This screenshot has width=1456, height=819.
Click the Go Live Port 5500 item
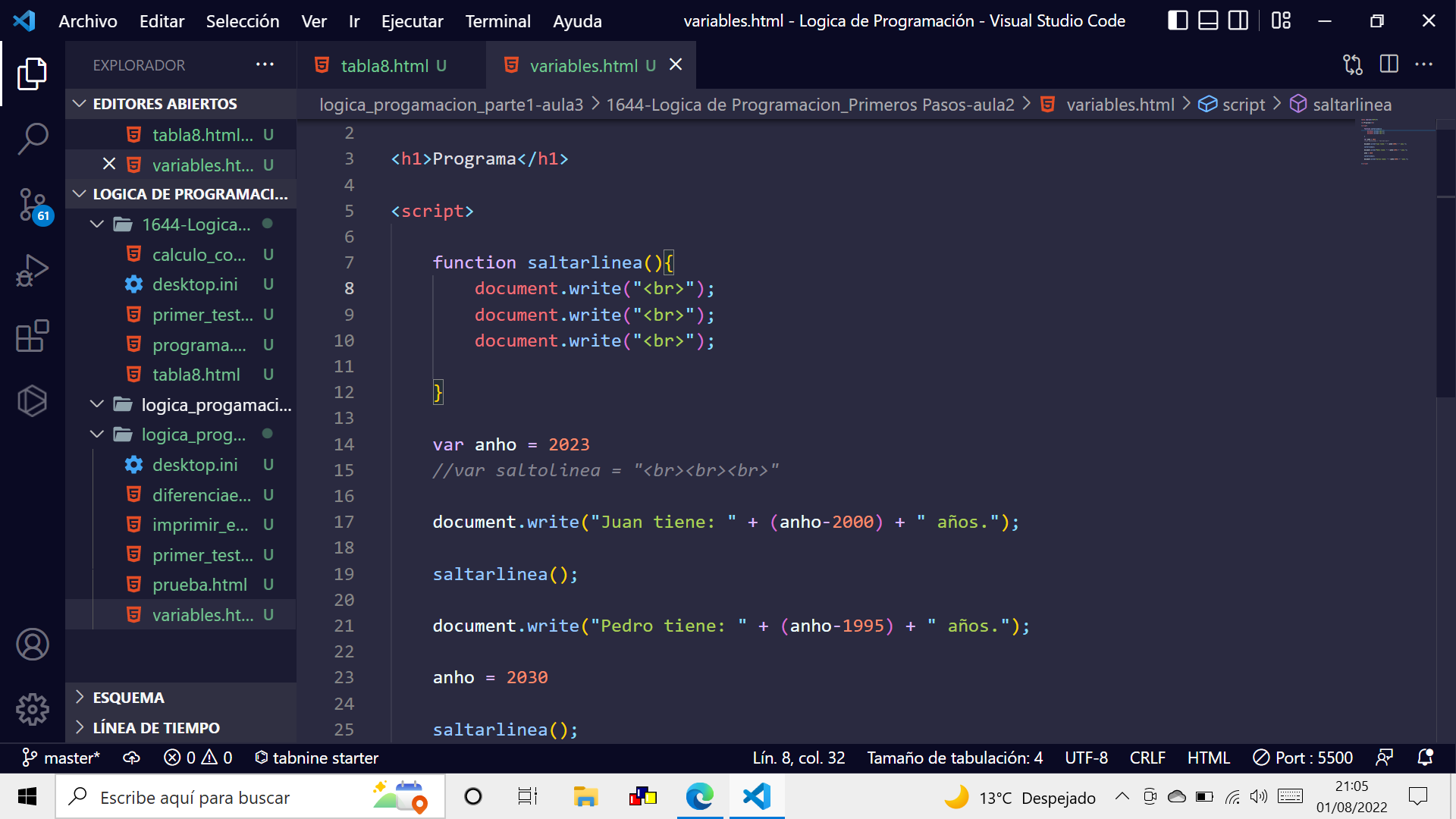click(1303, 758)
